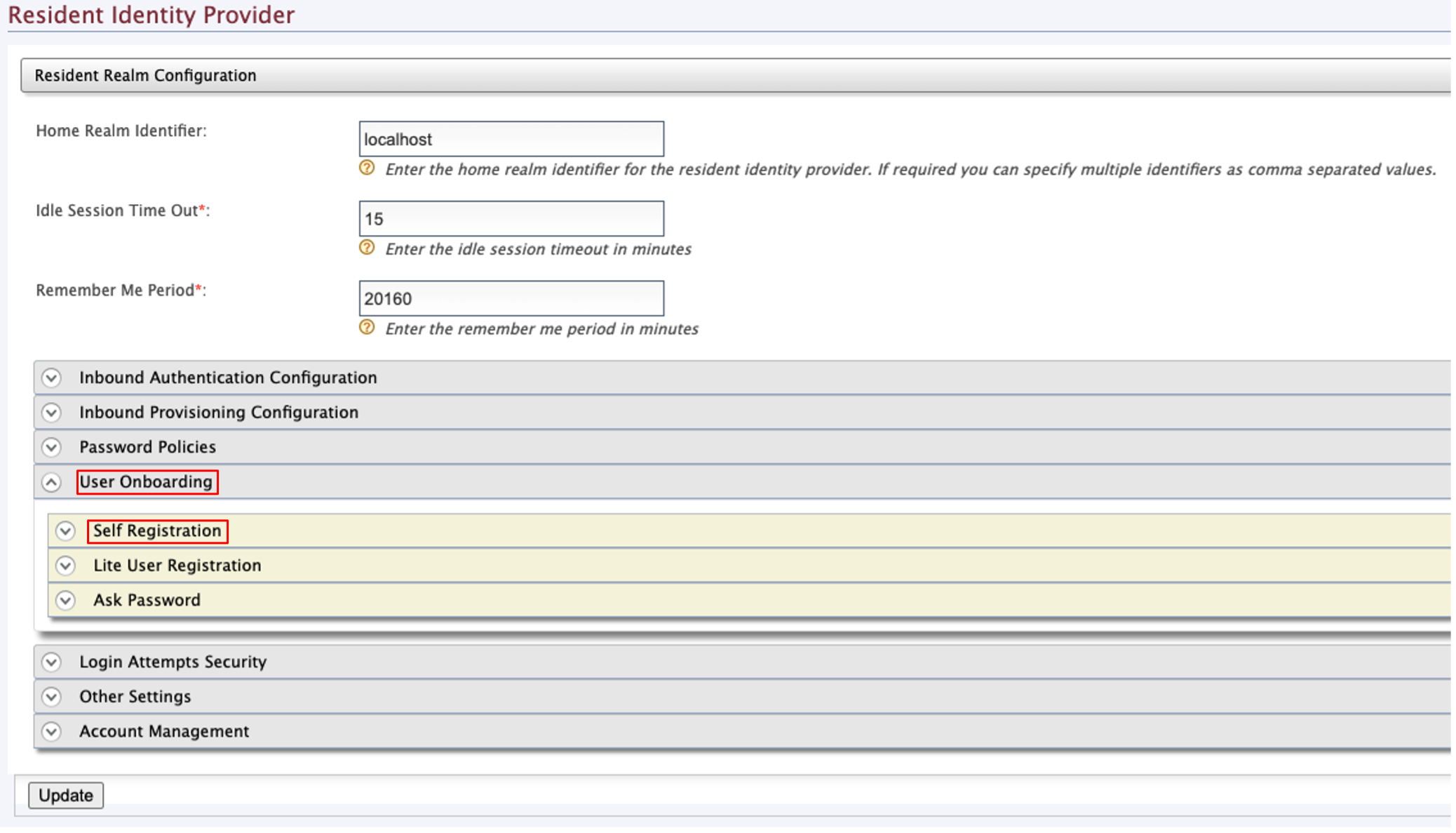Click the help icon for Idle Session Time Out
The image size is (1456, 833).
pyautogui.click(x=368, y=248)
